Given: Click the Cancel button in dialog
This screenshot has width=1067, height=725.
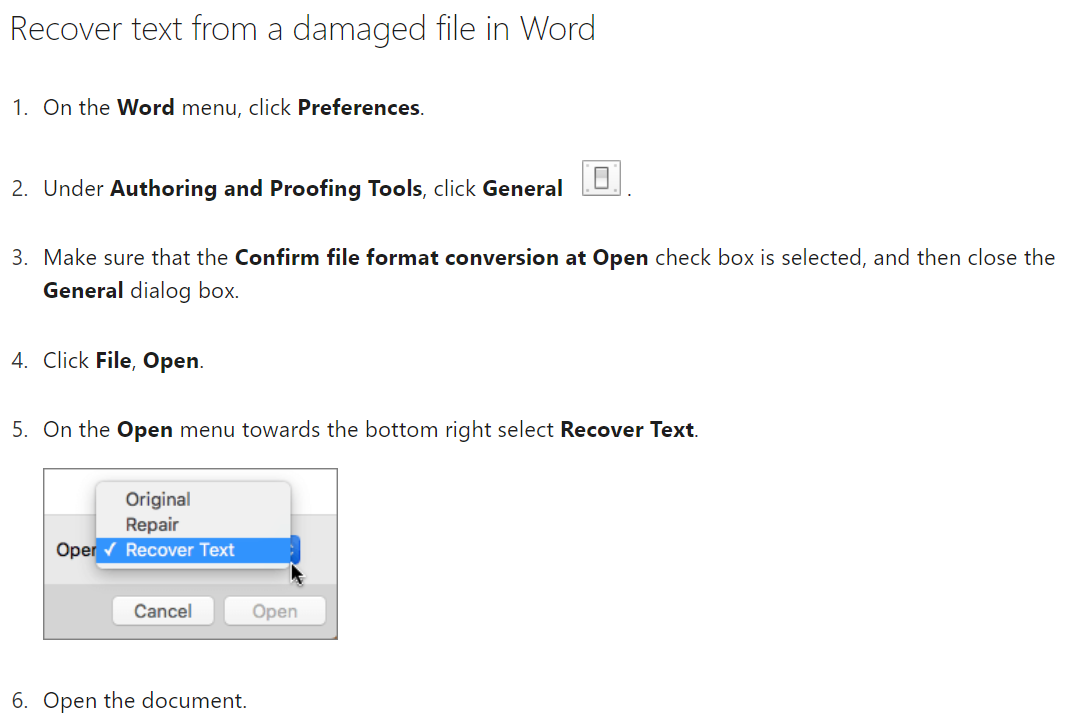Looking at the screenshot, I should point(163,611).
